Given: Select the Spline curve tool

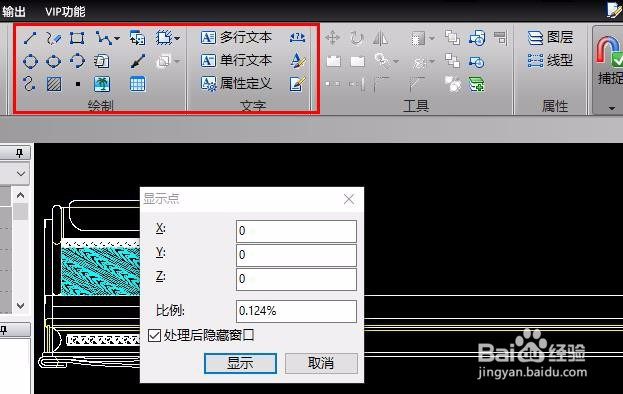Looking at the screenshot, I should pos(29,84).
